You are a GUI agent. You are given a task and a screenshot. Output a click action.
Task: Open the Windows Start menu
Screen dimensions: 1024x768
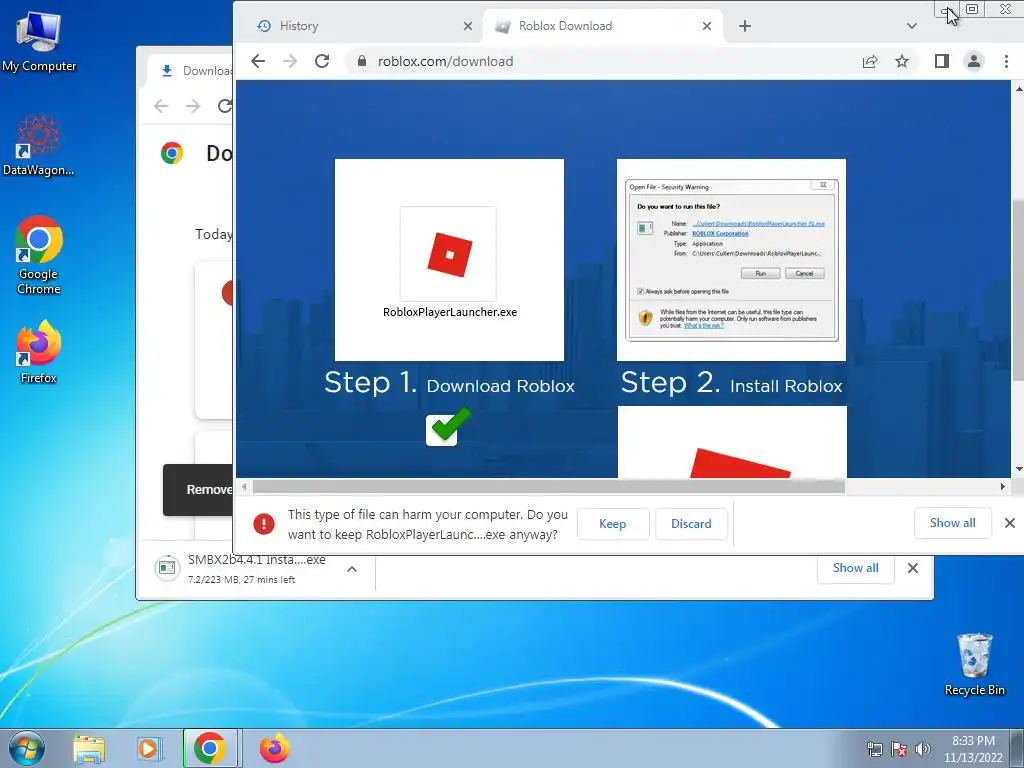pyautogui.click(x=27, y=748)
